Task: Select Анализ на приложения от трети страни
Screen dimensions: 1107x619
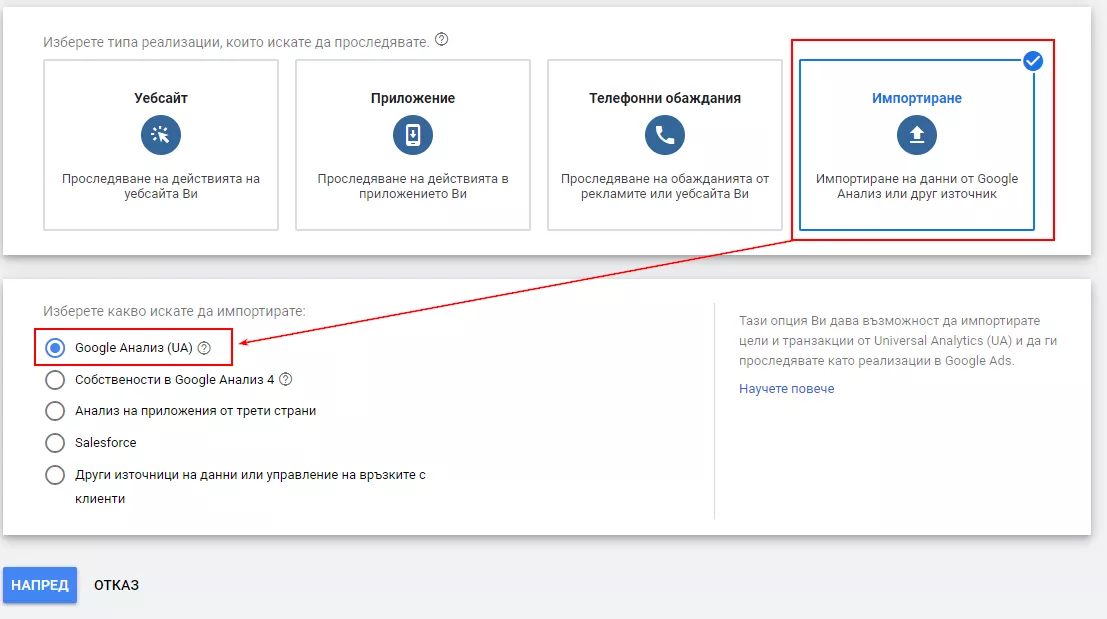Action: point(55,411)
